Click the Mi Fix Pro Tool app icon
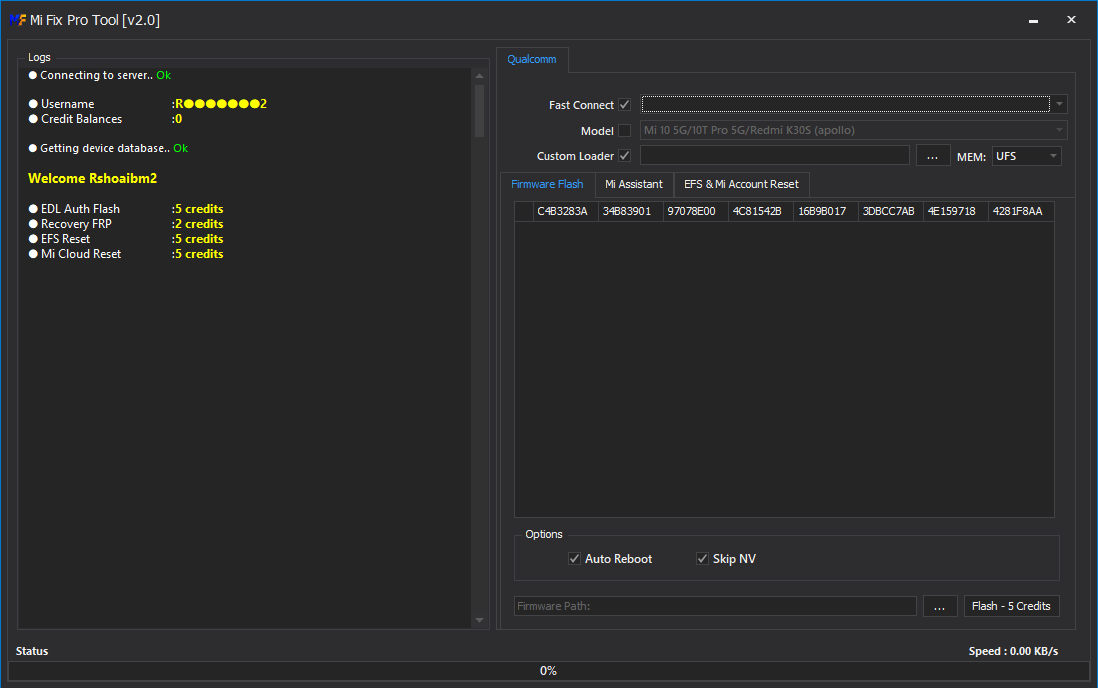 coord(17,20)
